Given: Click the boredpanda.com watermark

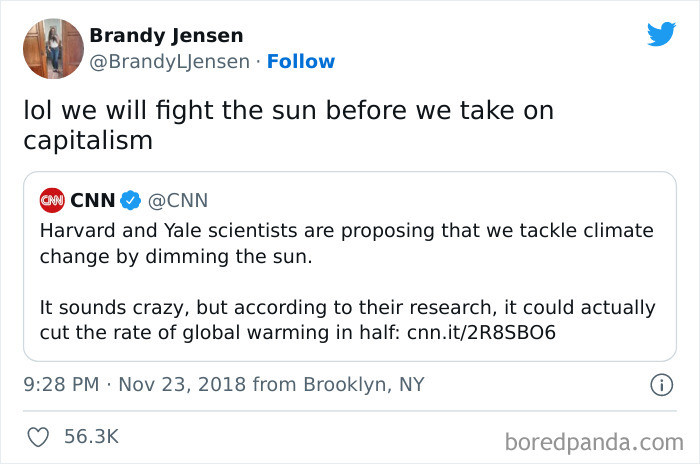Looking at the screenshot, I should click(x=594, y=443).
